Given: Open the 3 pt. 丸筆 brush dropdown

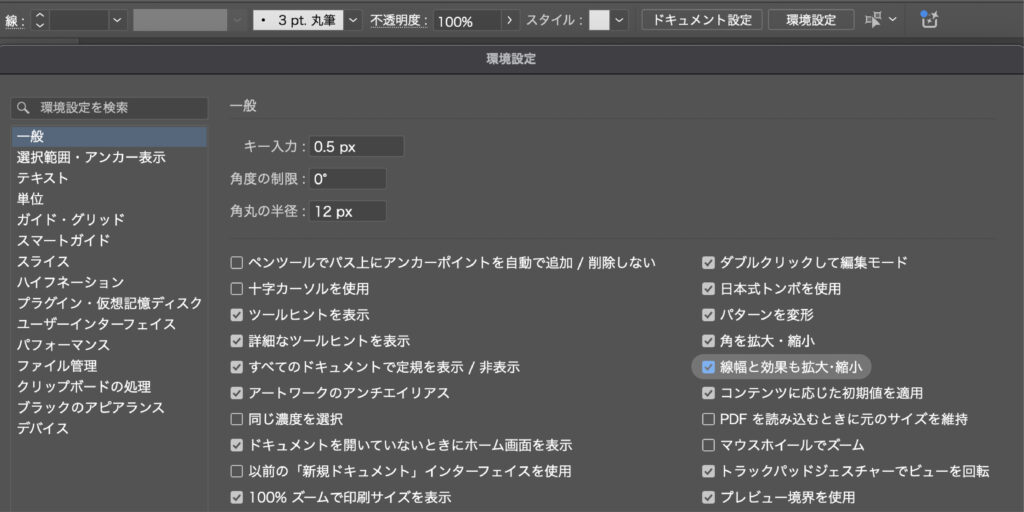Looking at the screenshot, I should [x=353, y=20].
